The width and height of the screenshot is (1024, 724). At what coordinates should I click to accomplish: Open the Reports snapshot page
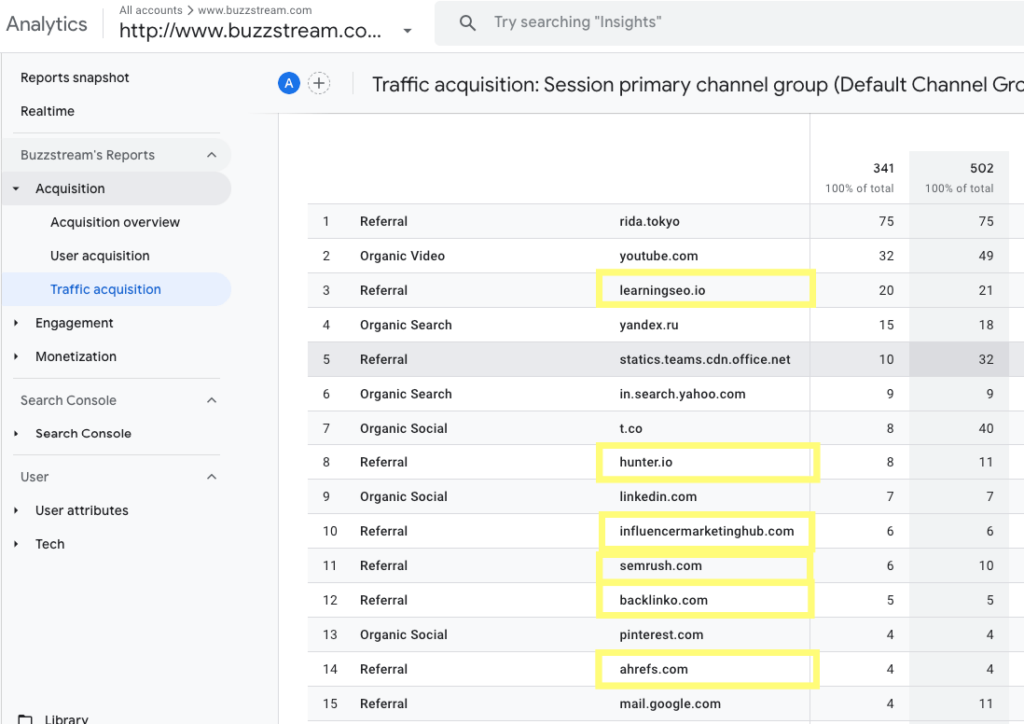tap(74, 77)
